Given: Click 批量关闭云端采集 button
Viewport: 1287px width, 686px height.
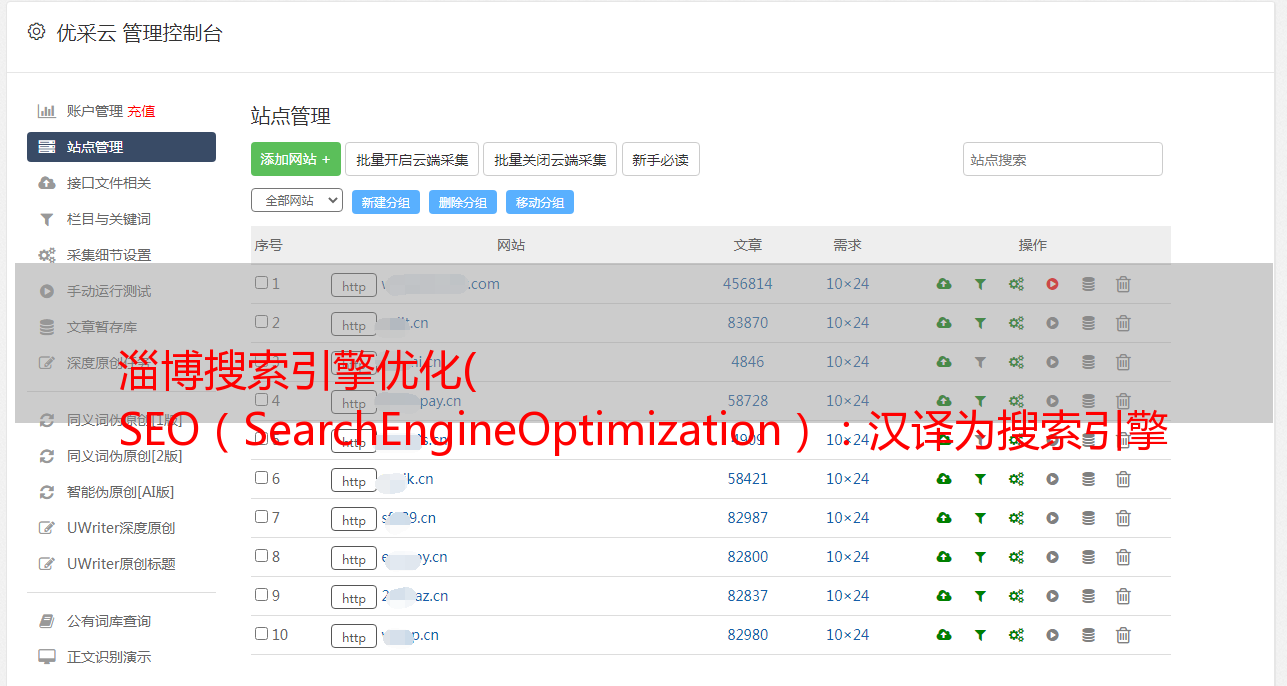Looking at the screenshot, I should point(550,159).
